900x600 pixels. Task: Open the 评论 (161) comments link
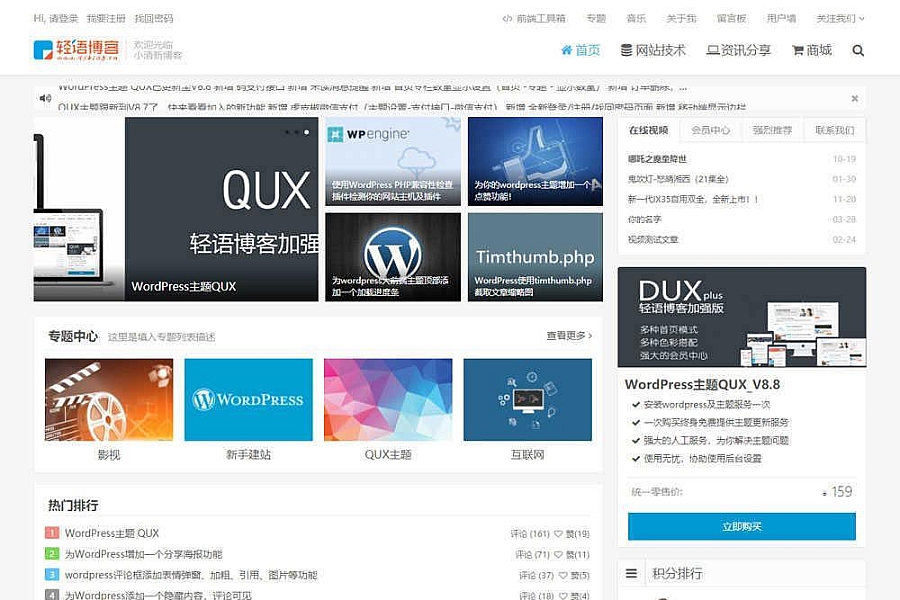pos(530,534)
